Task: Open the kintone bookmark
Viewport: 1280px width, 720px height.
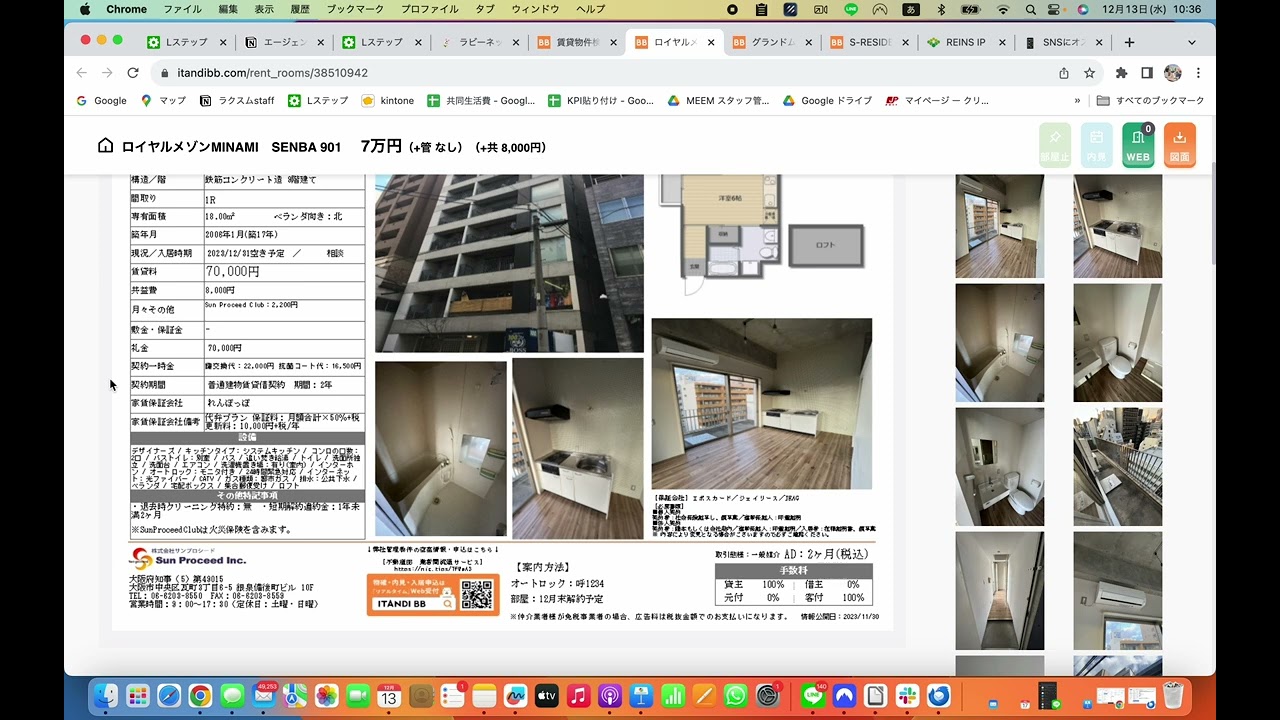Action: coord(388,100)
